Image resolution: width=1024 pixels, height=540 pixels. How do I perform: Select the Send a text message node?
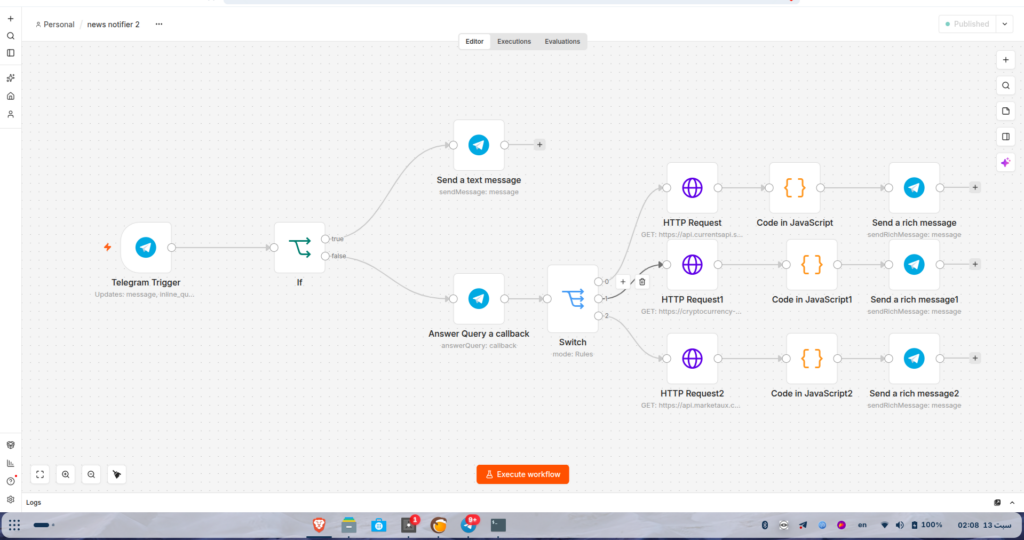(479, 145)
